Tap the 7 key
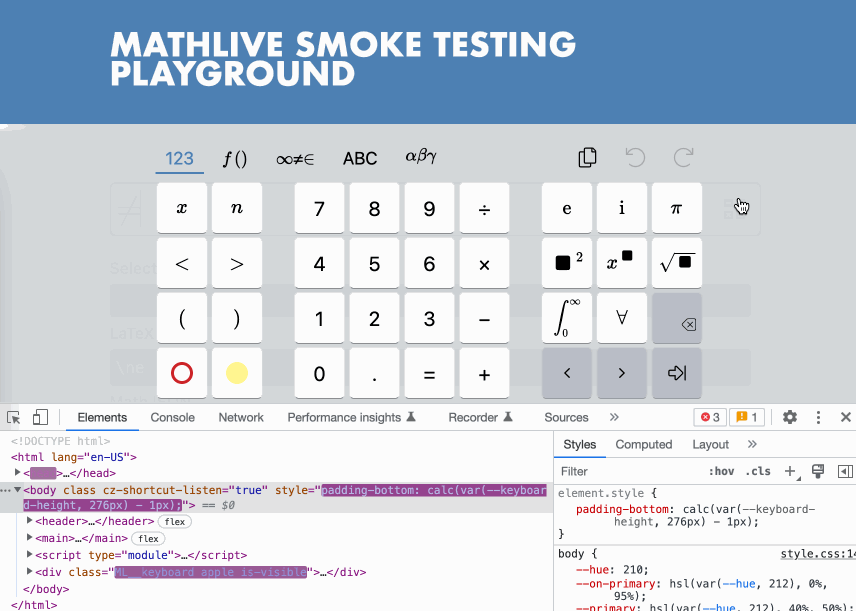Image resolution: width=856 pixels, height=611 pixels. pos(319,208)
